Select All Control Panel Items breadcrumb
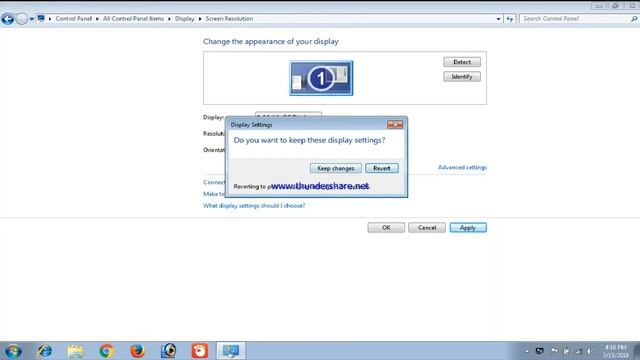 133,19
